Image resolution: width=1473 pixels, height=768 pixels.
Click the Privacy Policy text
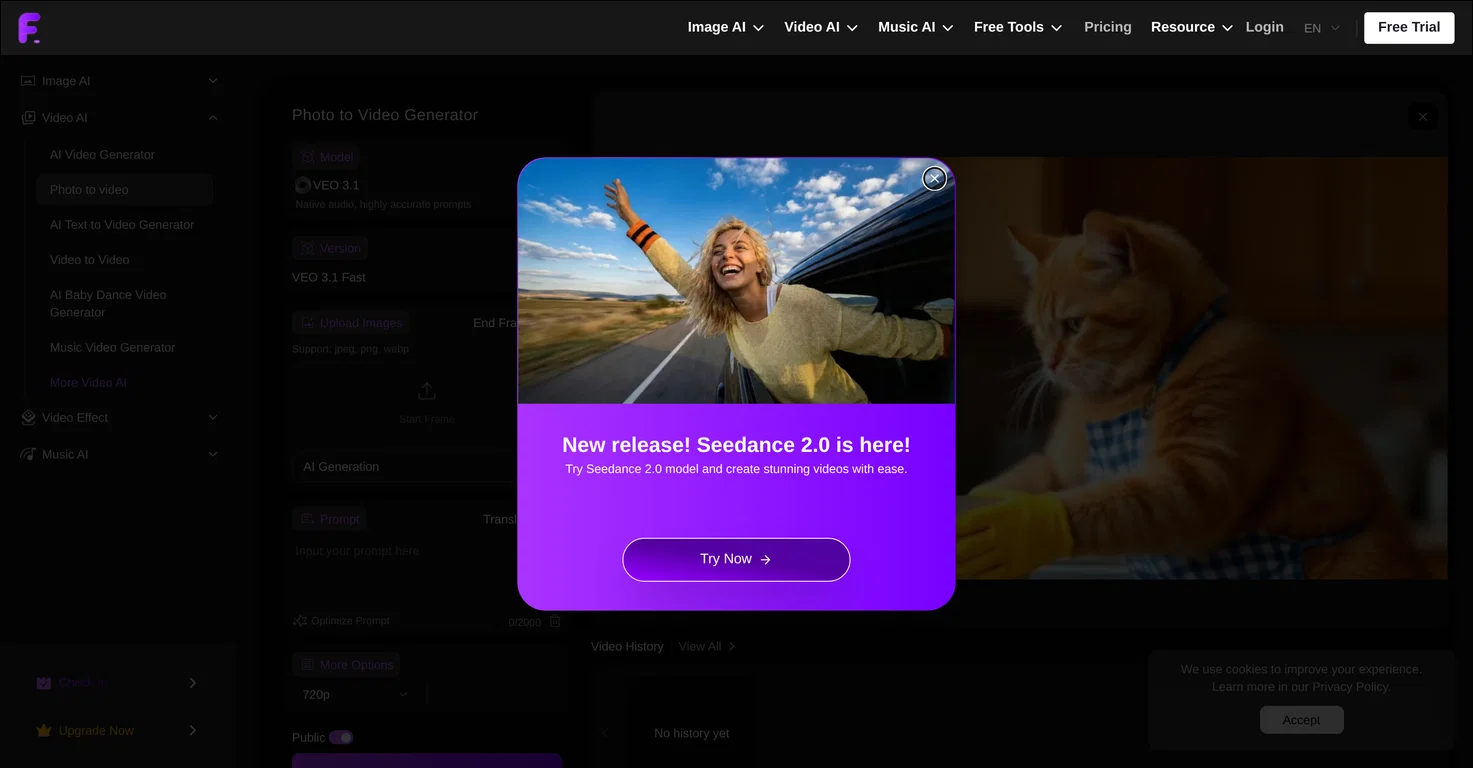(x=1351, y=687)
